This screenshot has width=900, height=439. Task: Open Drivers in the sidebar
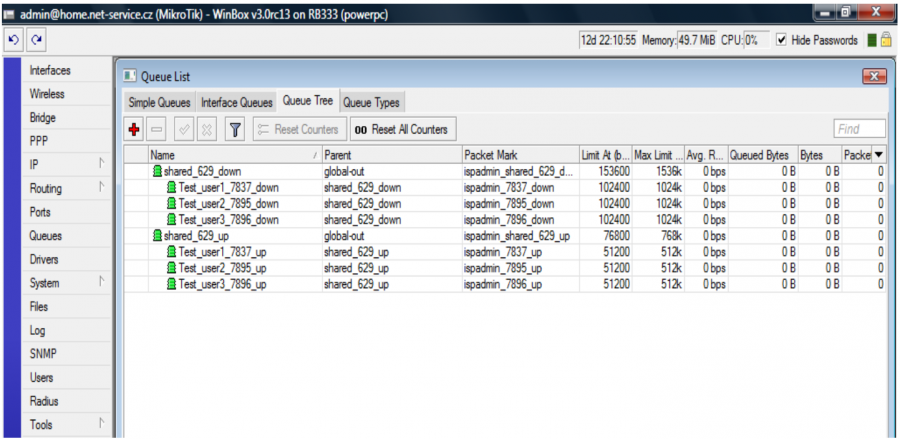44,259
